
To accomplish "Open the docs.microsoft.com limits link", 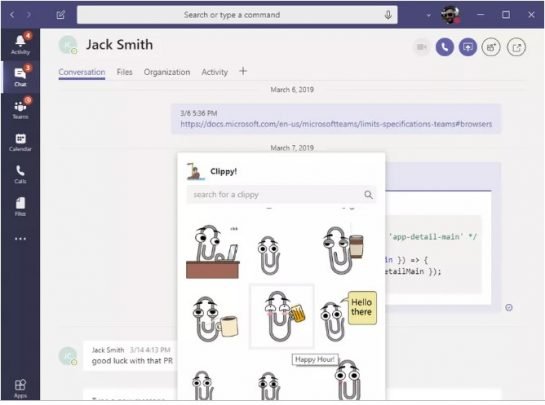I will [x=336, y=124].
